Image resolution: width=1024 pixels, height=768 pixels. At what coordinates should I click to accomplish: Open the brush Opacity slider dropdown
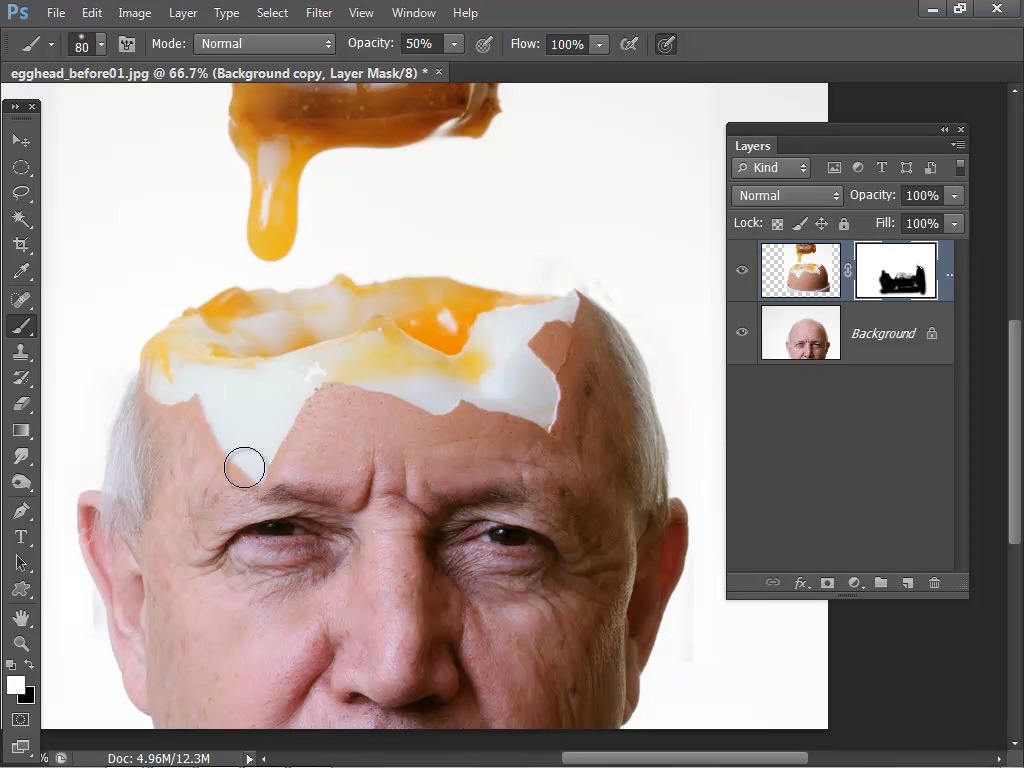(455, 44)
